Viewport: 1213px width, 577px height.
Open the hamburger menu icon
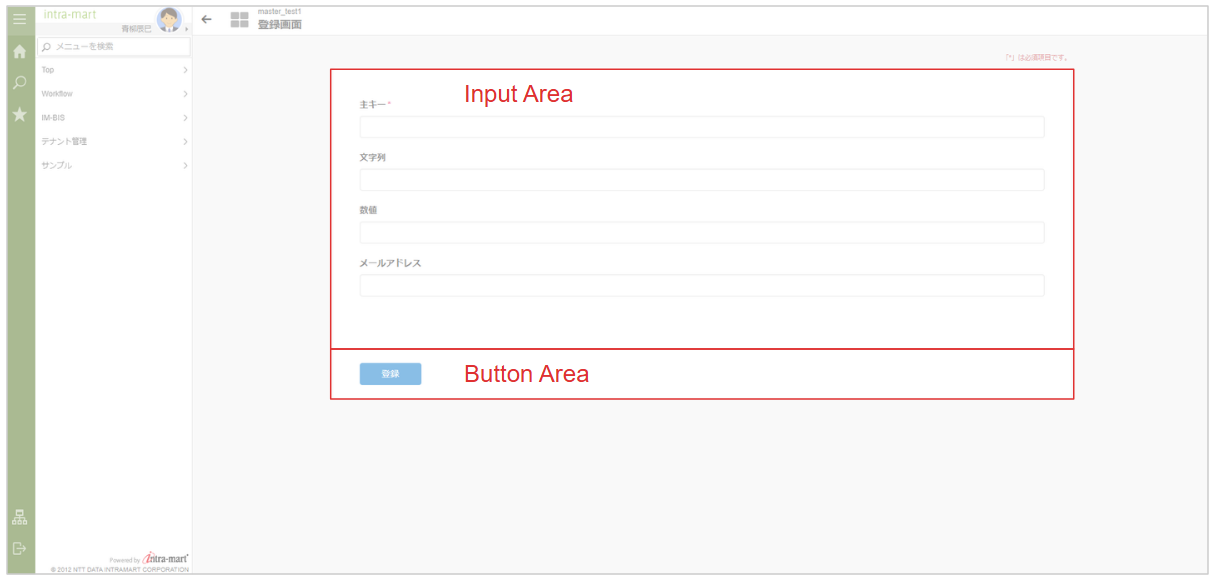pyautogui.click(x=19, y=18)
